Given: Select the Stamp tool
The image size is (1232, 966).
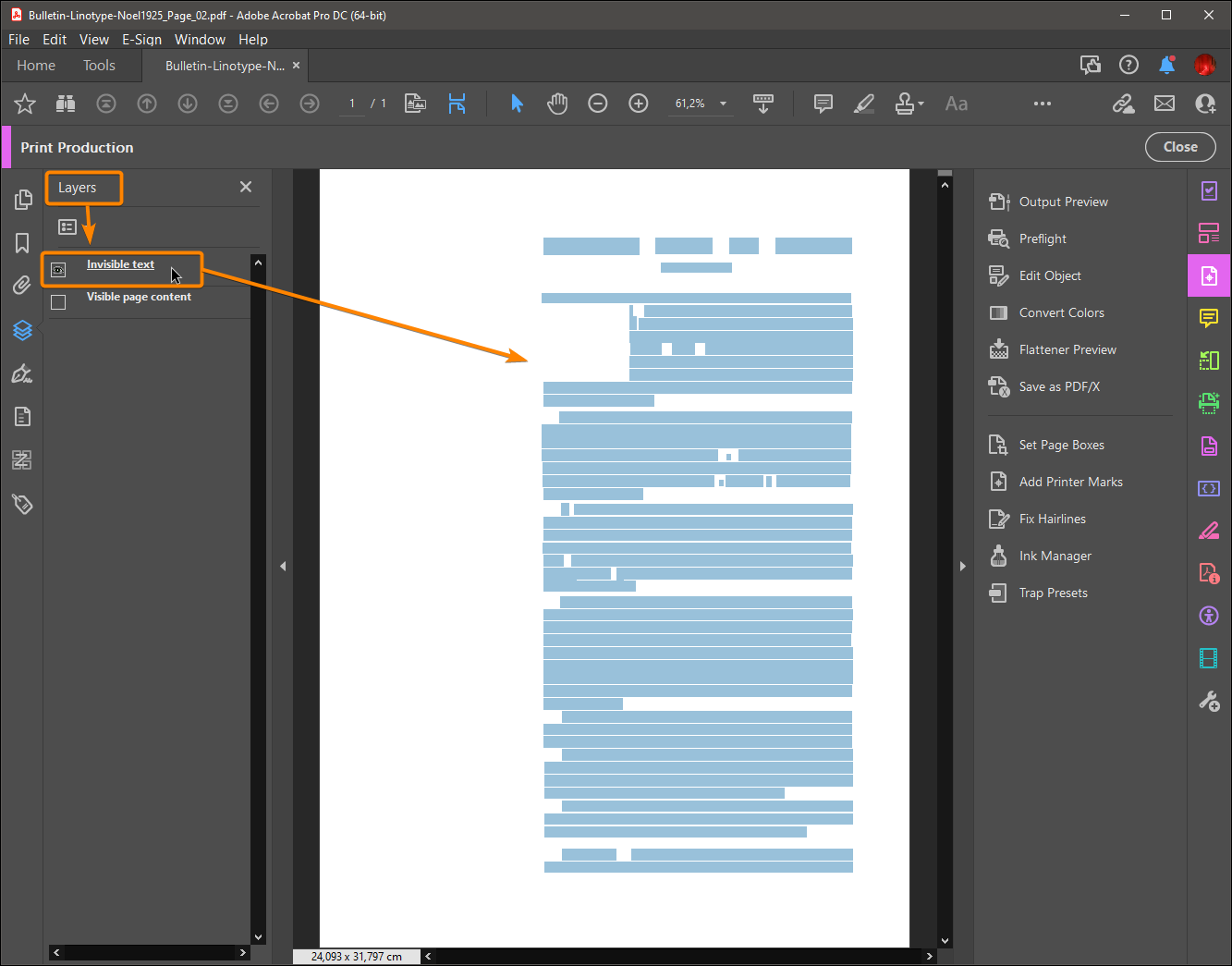Looking at the screenshot, I should click(905, 104).
